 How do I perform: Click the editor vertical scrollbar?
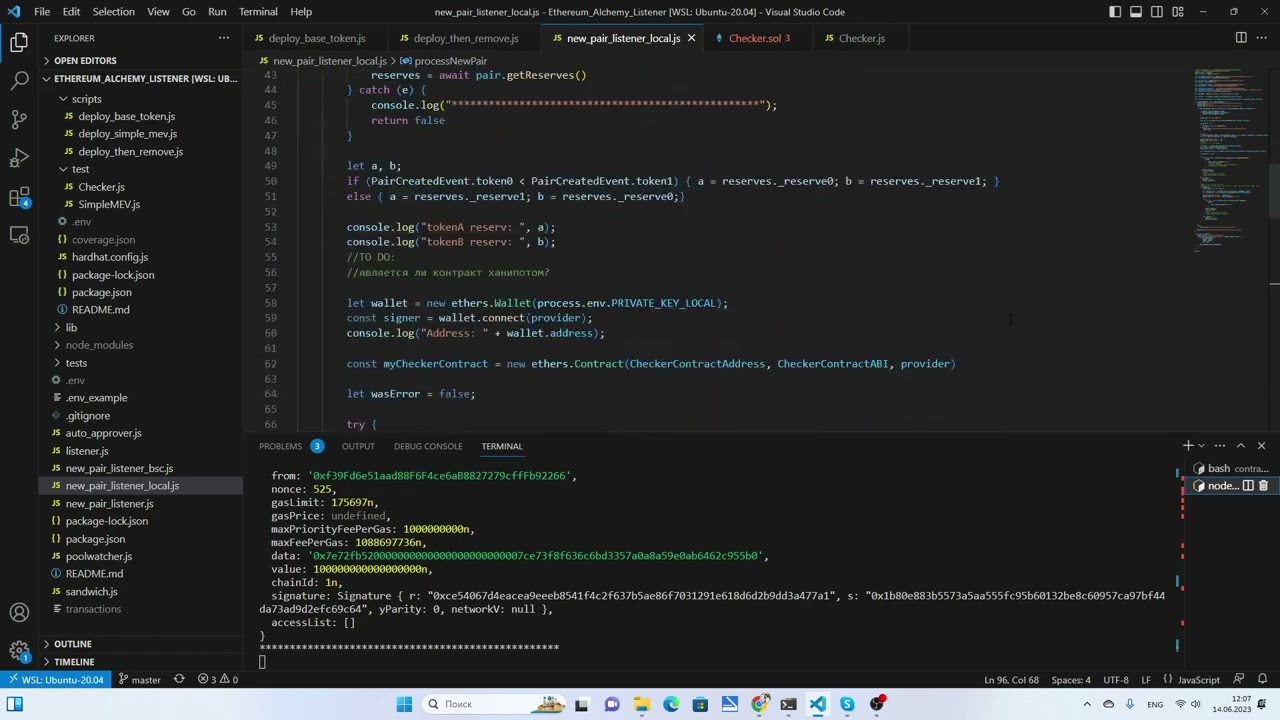coord(1274,190)
